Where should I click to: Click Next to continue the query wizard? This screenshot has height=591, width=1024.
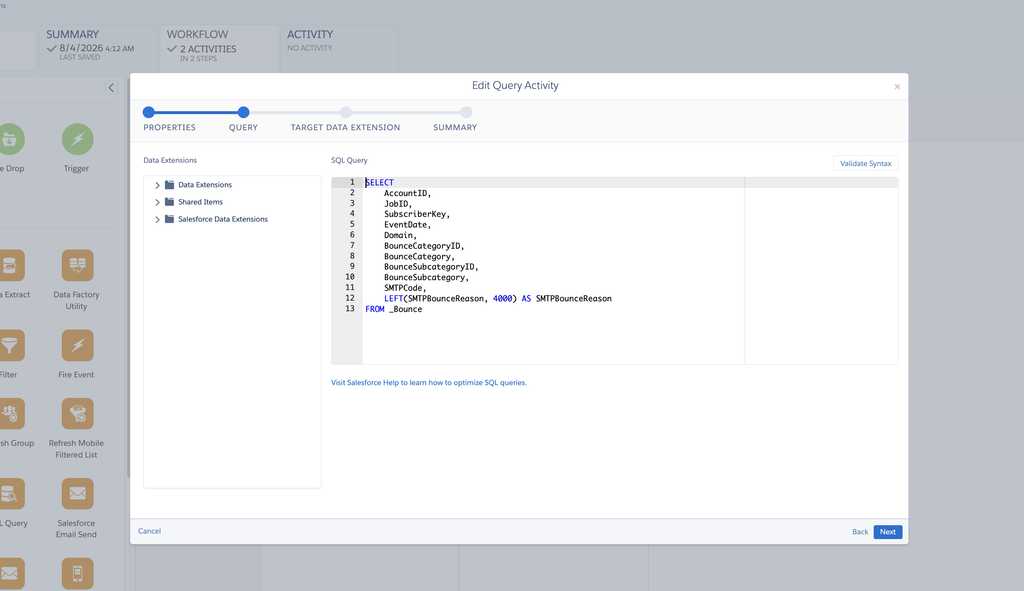pos(888,532)
